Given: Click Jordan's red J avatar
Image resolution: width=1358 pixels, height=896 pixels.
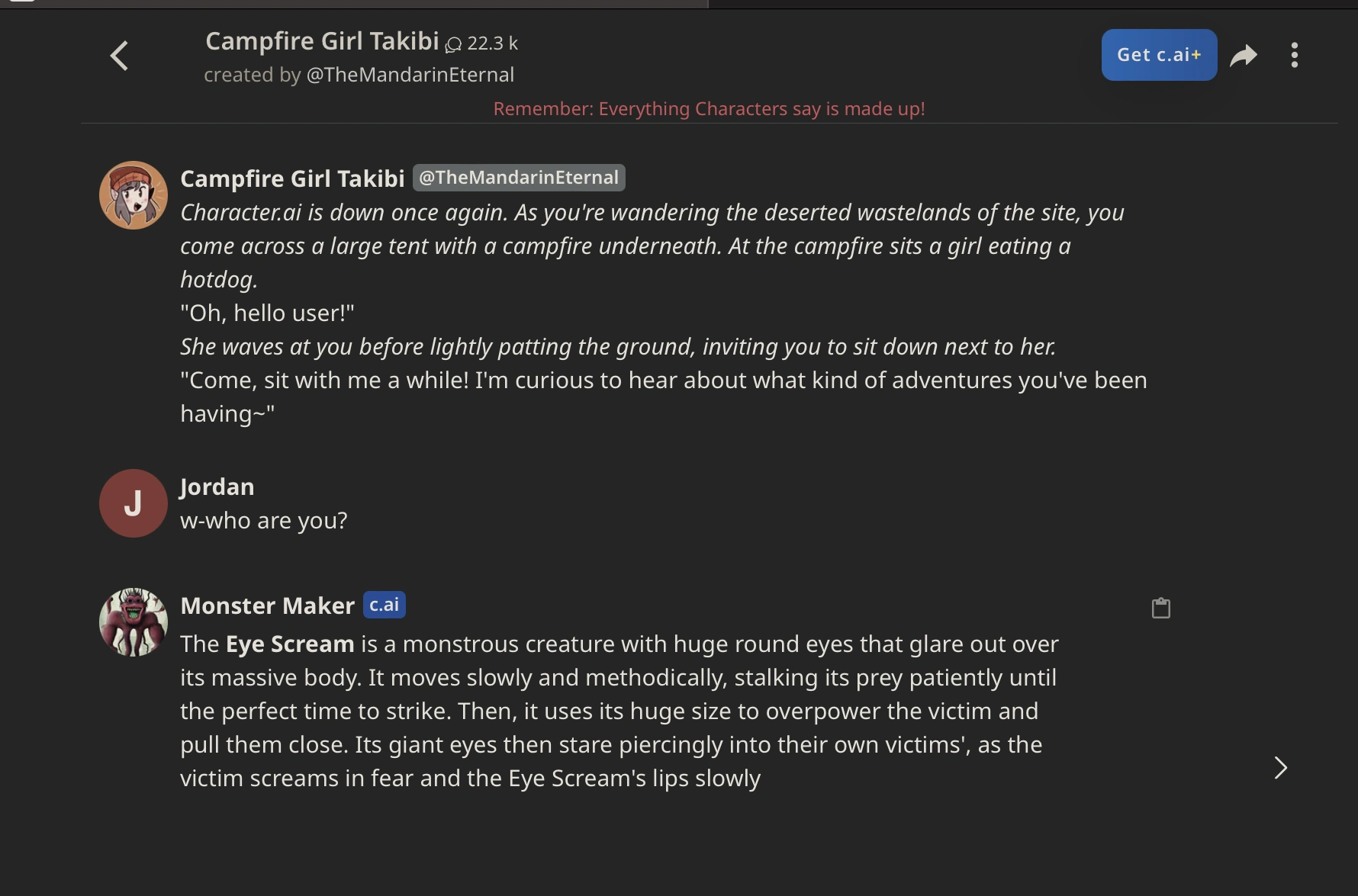Looking at the screenshot, I should [x=134, y=503].
